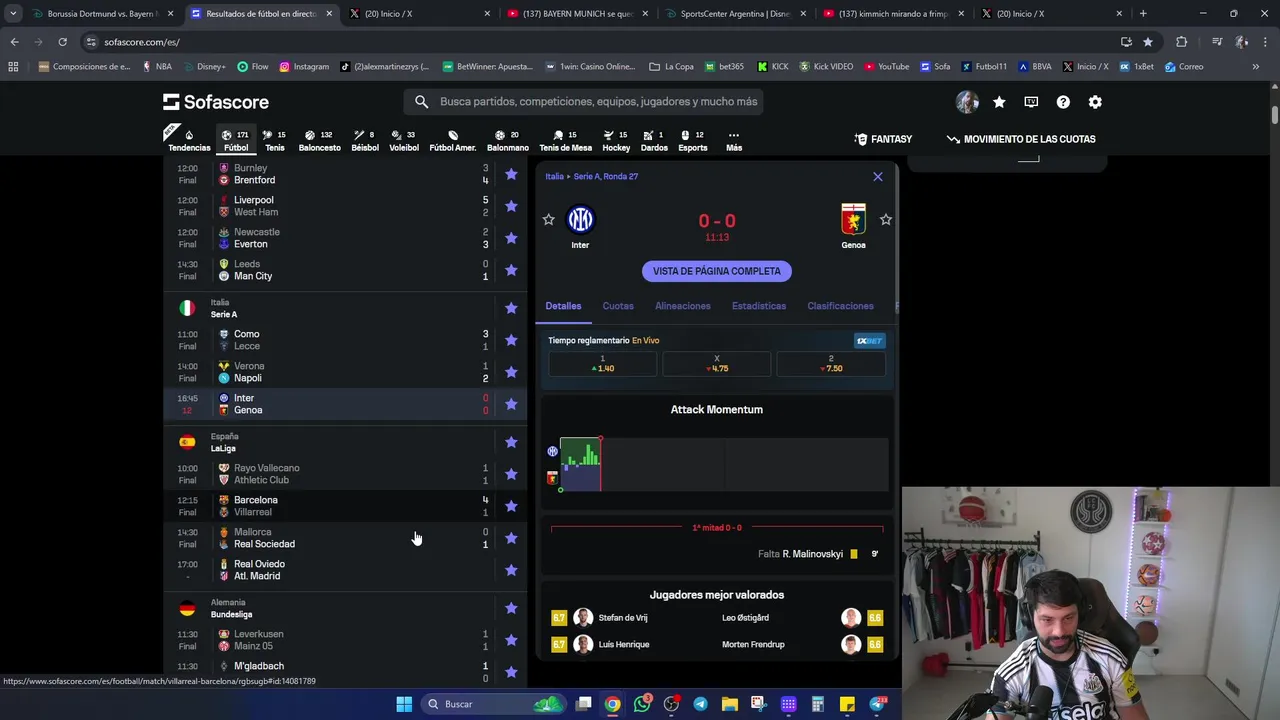The height and width of the screenshot is (720, 1280).
Task: Select the Hockey sport icon
Action: (616, 140)
